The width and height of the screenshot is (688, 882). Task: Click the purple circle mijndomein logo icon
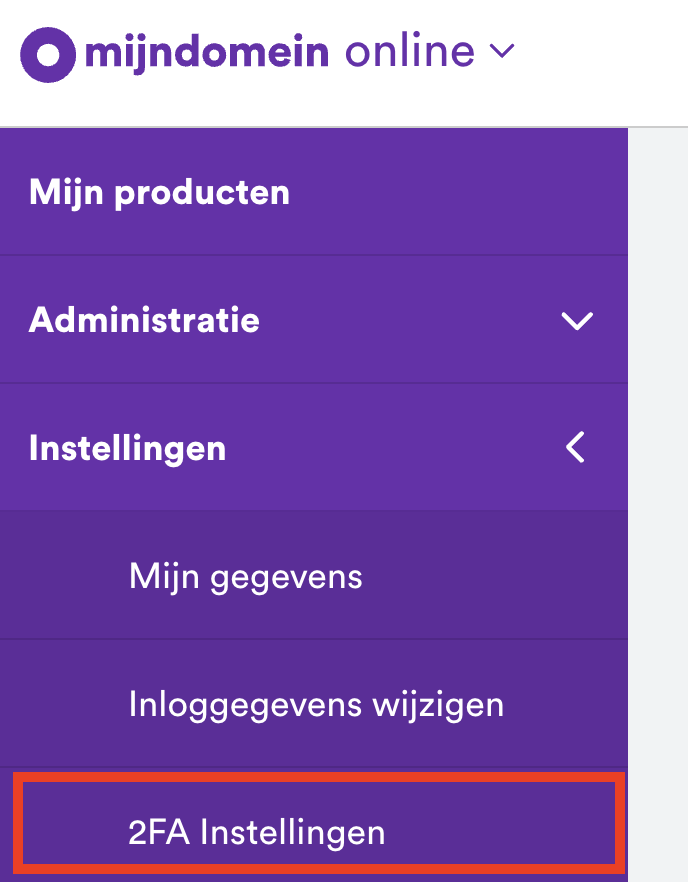click(48, 54)
